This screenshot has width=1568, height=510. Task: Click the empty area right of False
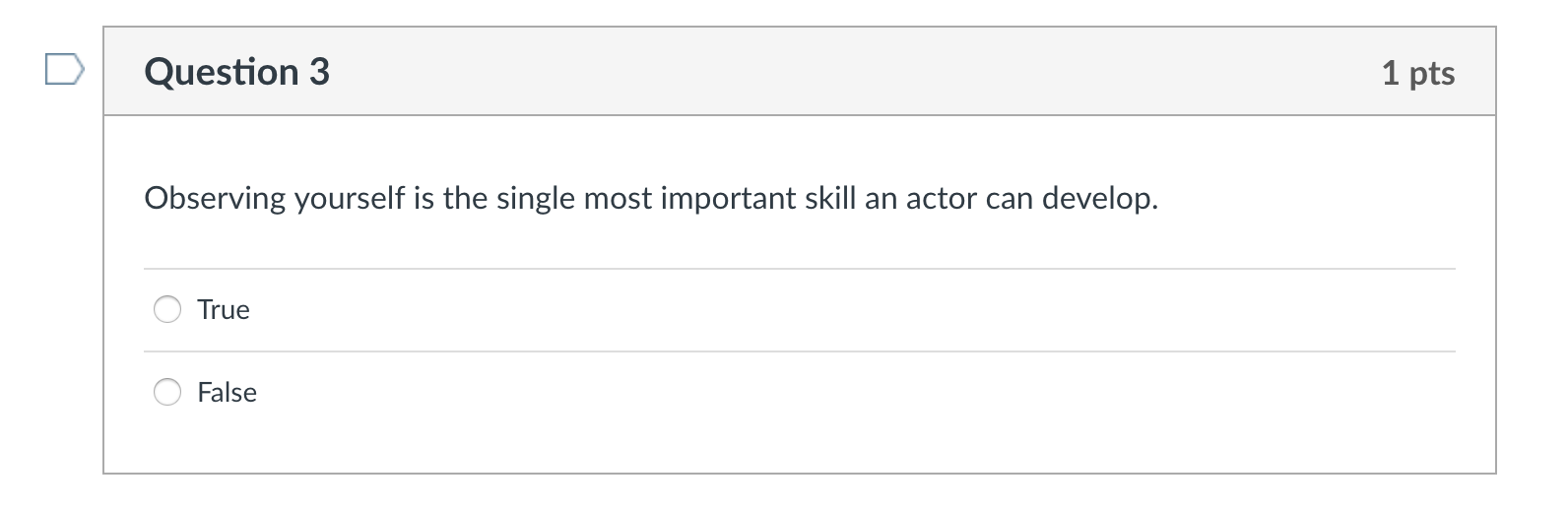click(857, 392)
